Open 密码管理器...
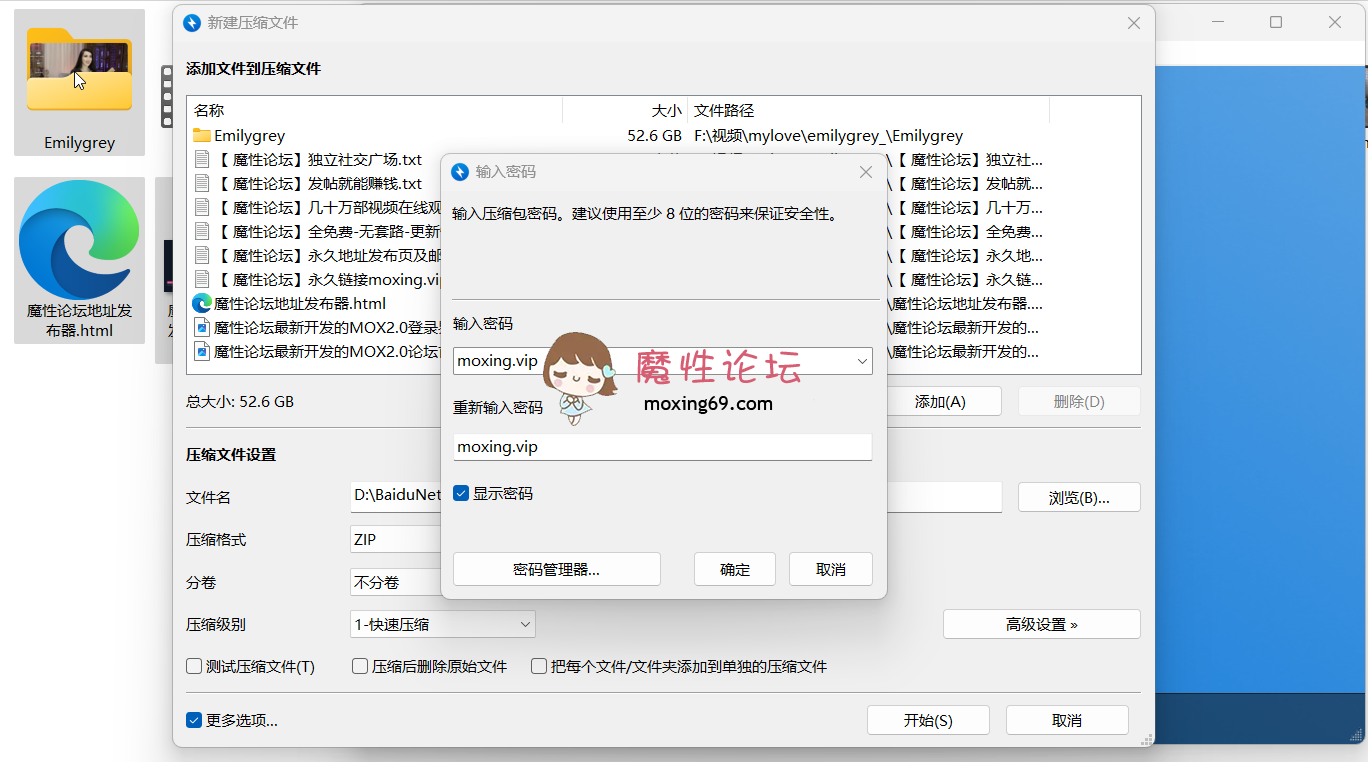The image size is (1368, 762). (x=556, y=569)
